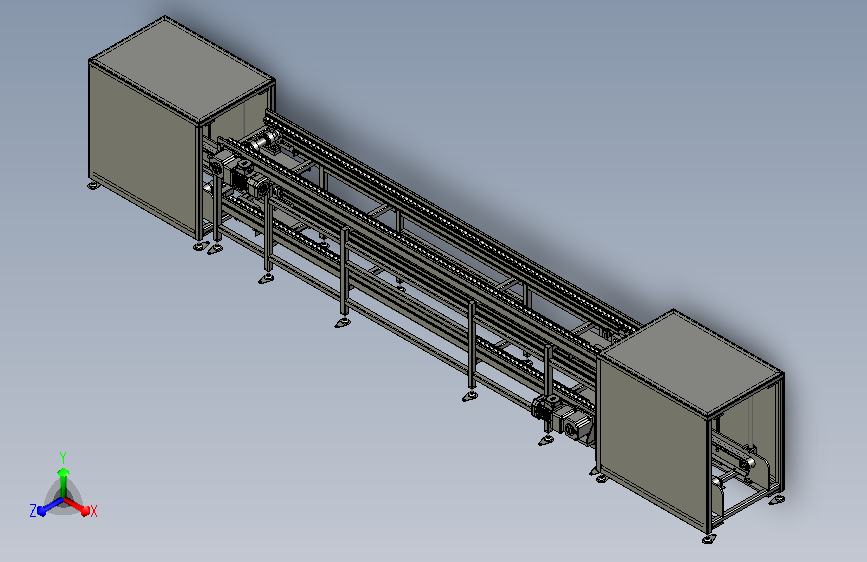This screenshot has height=562, width=867.
Task: Select the gear motor beside the right cabinet
Action: [x=563, y=418]
